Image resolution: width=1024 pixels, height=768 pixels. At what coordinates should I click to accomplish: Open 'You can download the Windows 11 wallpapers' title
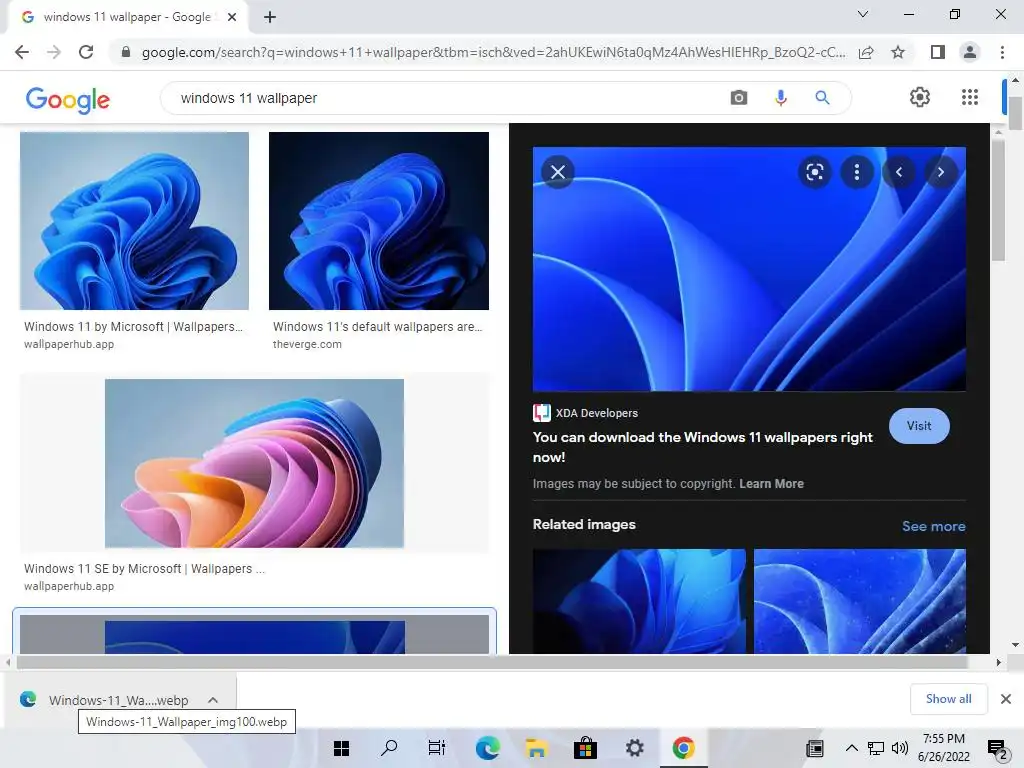703,447
